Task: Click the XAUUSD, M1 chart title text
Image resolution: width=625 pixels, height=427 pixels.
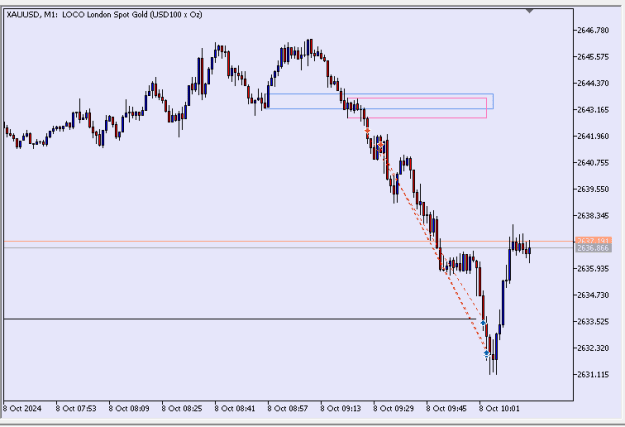Action: coord(104,15)
